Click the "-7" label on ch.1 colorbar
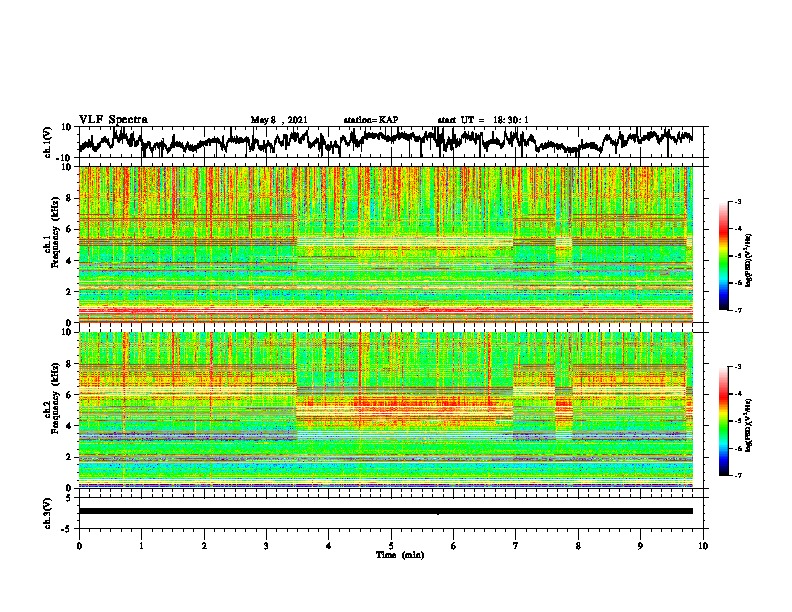Screen dimensions: 792x612 tap(737, 310)
